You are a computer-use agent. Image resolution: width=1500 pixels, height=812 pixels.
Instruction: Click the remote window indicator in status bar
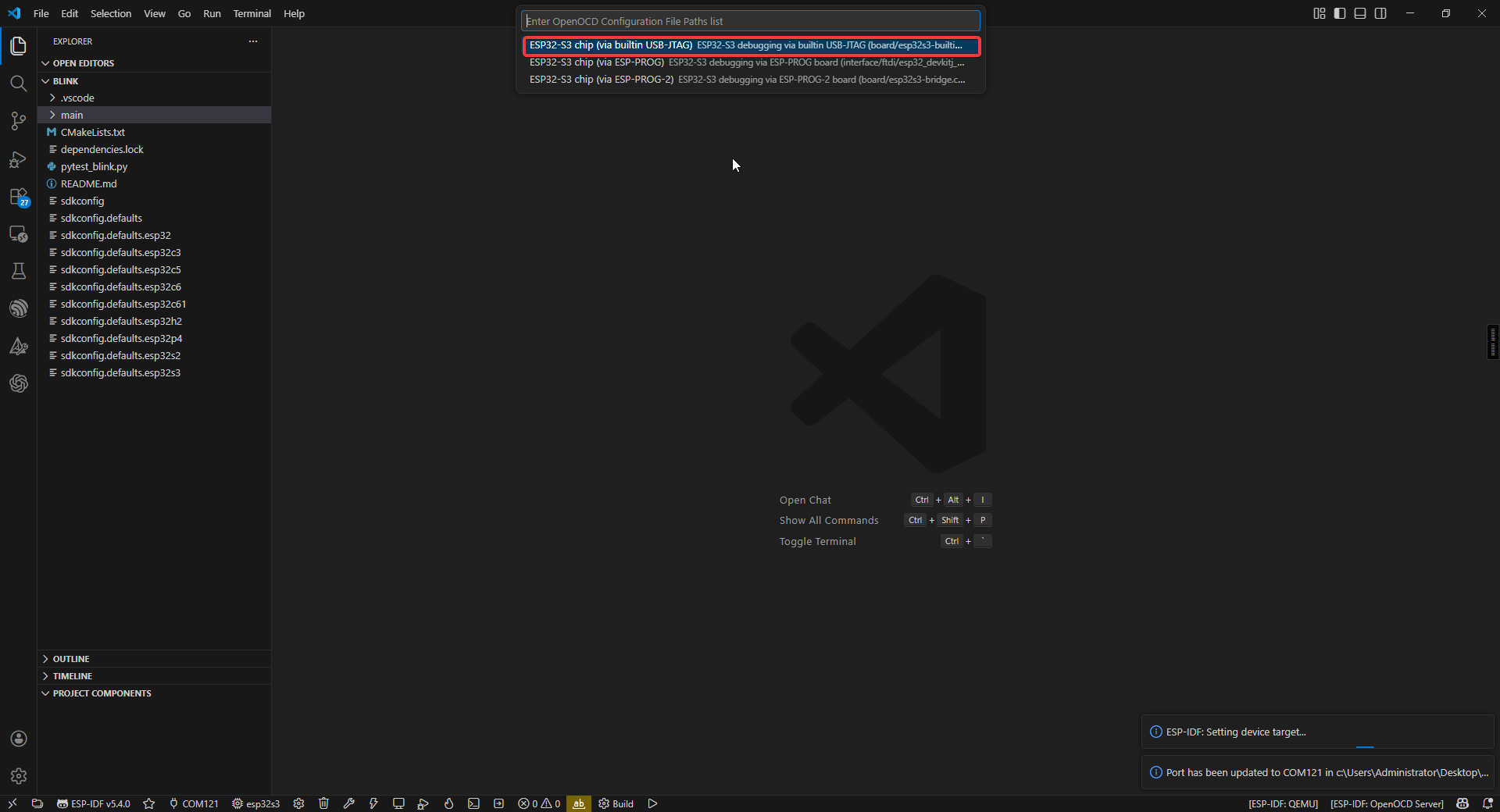click(x=12, y=803)
